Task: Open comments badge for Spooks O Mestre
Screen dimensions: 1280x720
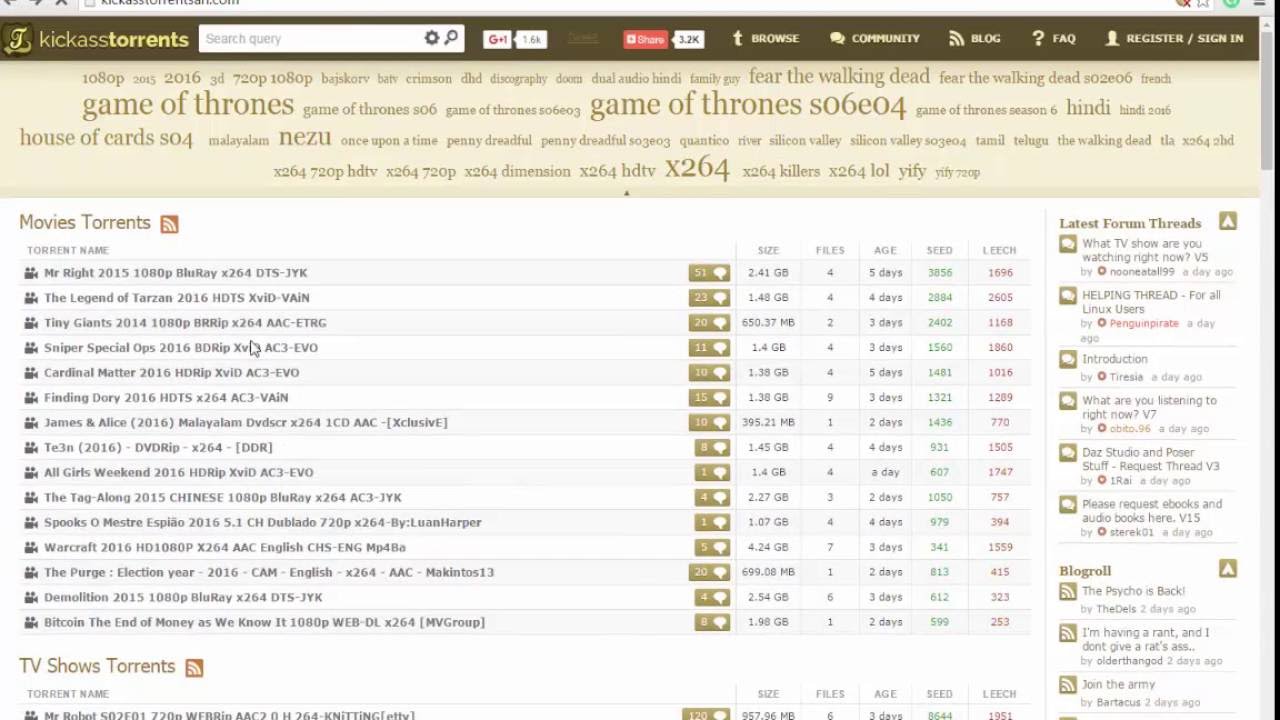Action: tap(712, 522)
